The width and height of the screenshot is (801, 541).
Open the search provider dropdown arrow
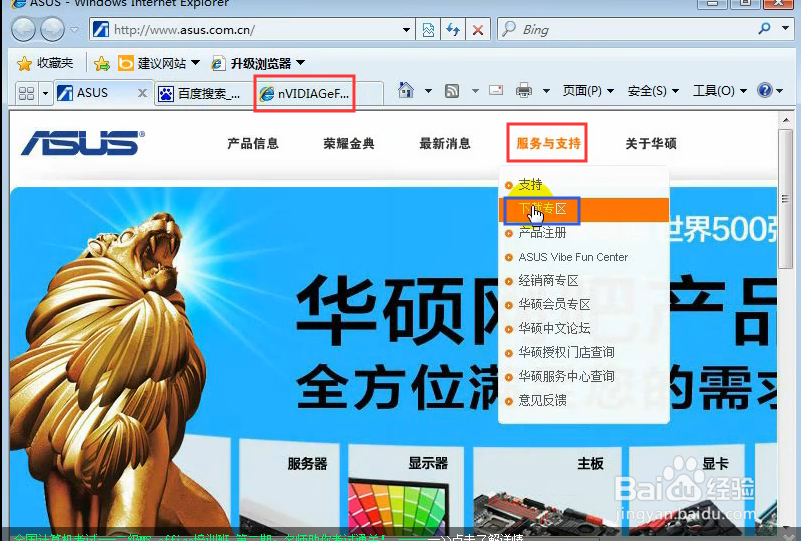785,29
